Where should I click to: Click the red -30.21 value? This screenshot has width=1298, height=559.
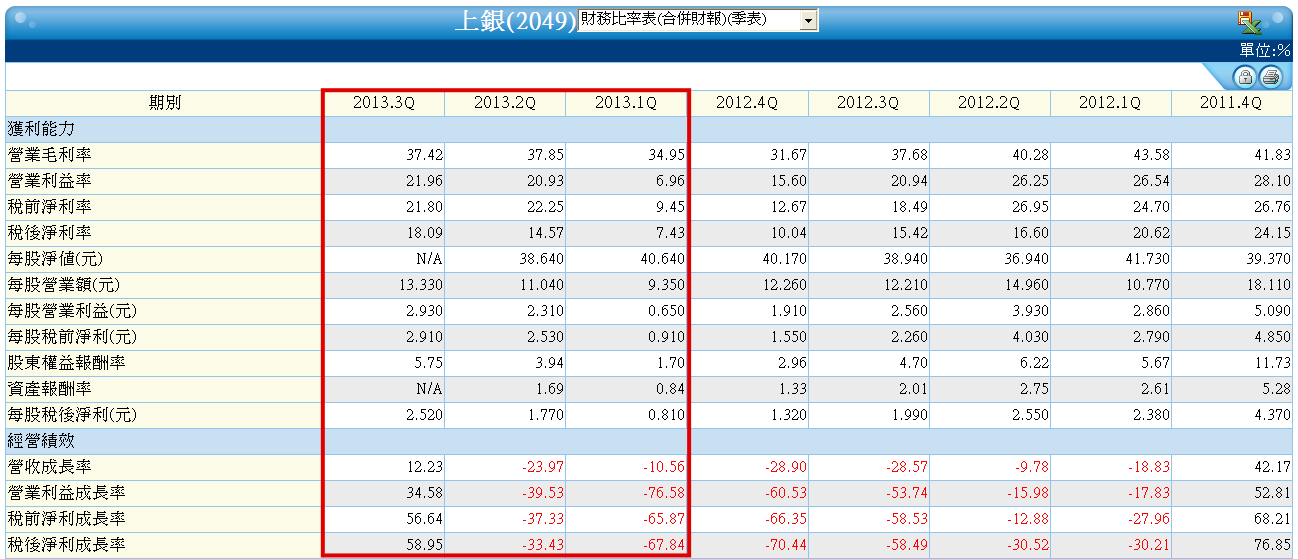coord(1148,545)
